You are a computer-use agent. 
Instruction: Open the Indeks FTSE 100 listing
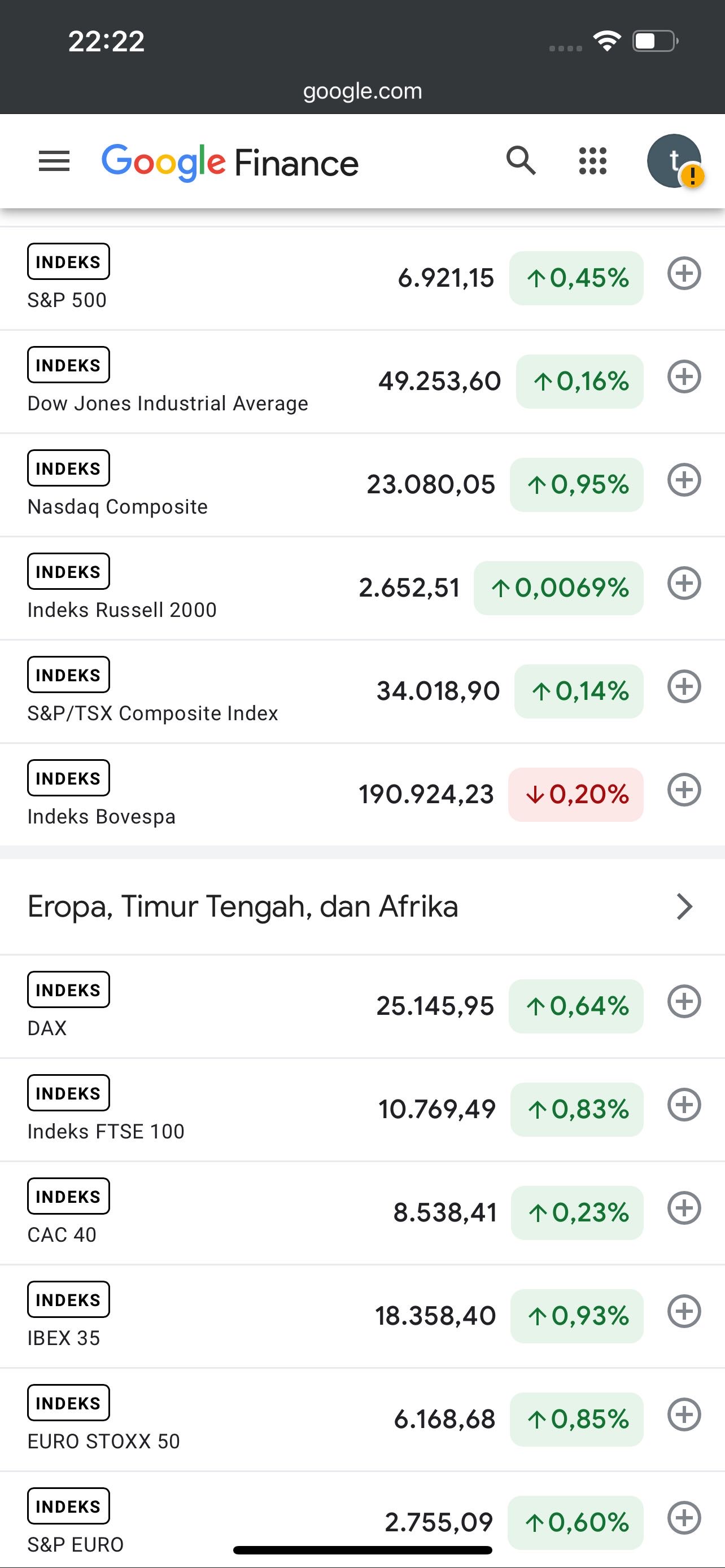[106, 1131]
